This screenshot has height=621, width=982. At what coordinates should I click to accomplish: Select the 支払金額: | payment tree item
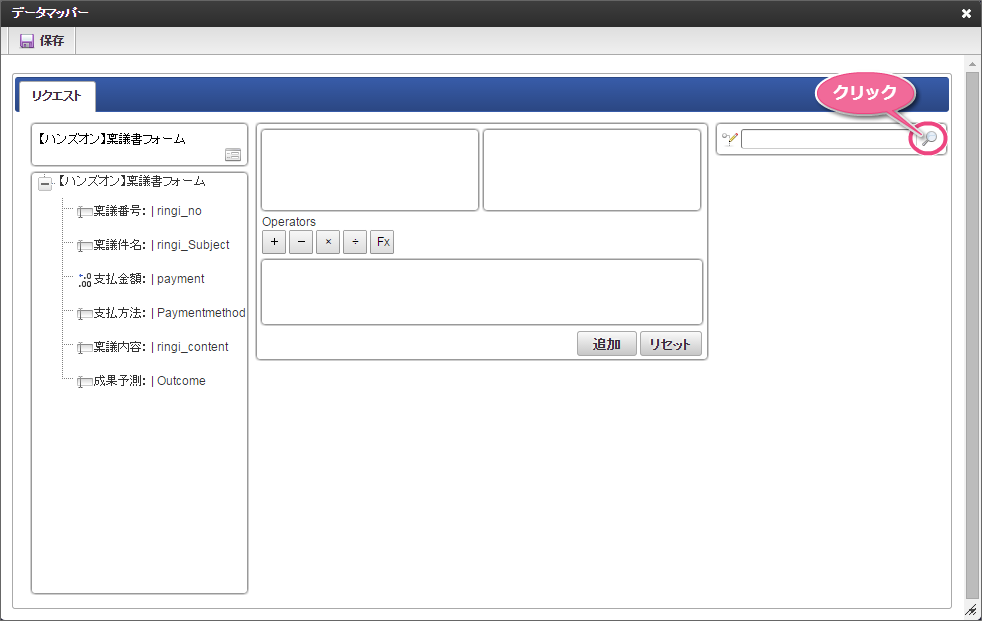coord(148,279)
